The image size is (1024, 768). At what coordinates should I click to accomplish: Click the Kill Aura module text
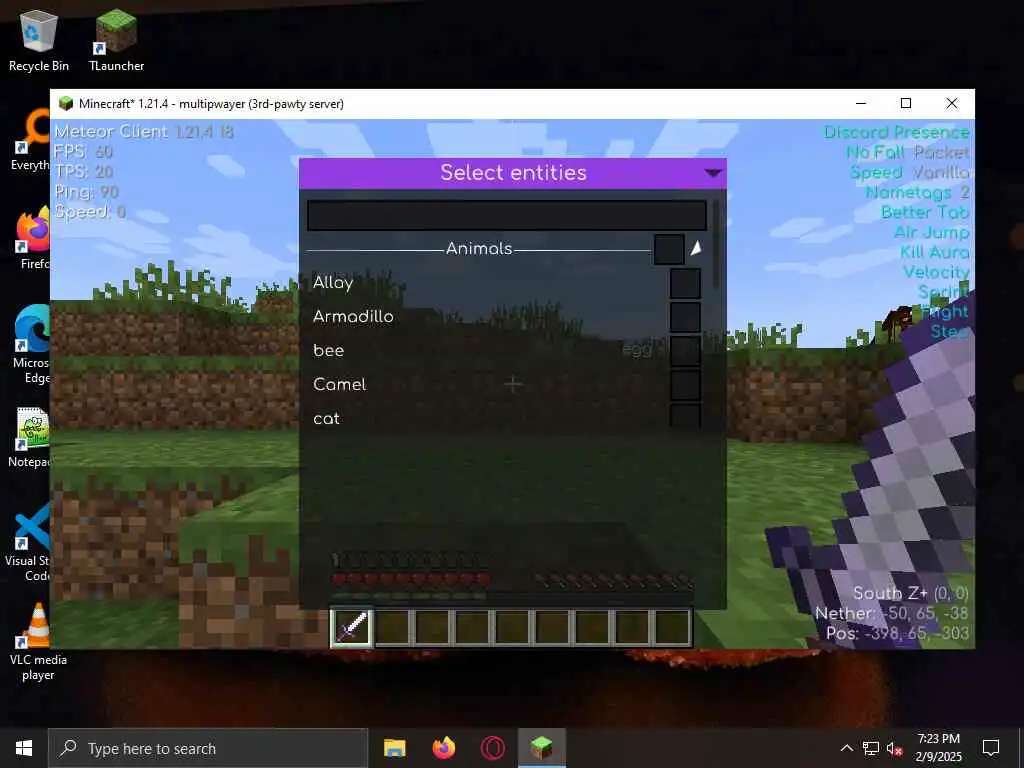[x=935, y=252]
